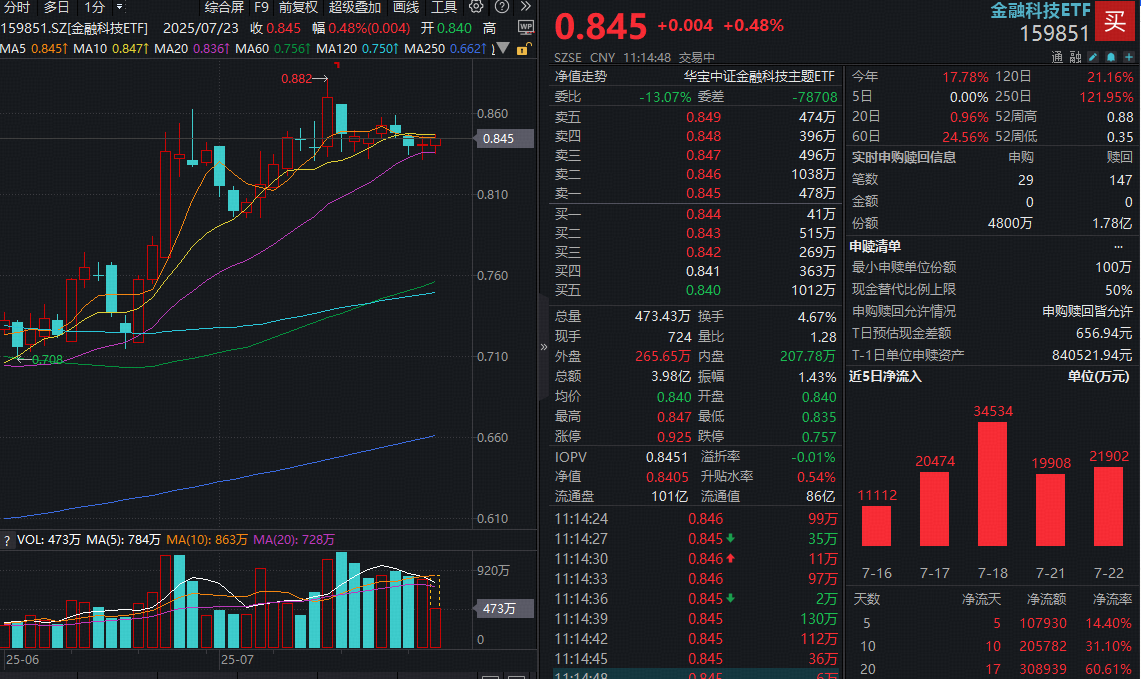Switch to the 分时 chart tab
The width and height of the screenshot is (1141, 679).
click(x=15, y=7)
